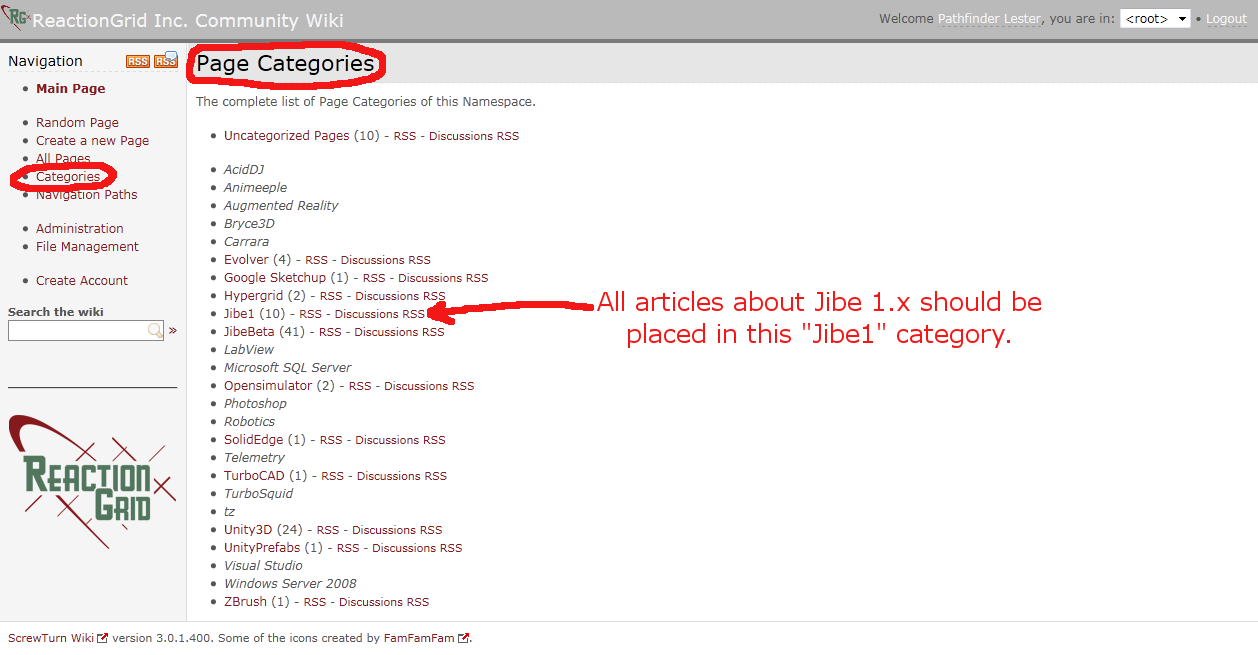Open the JibeBeta category page
The width and height of the screenshot is (1258, 655).
[x=250, y=332]
